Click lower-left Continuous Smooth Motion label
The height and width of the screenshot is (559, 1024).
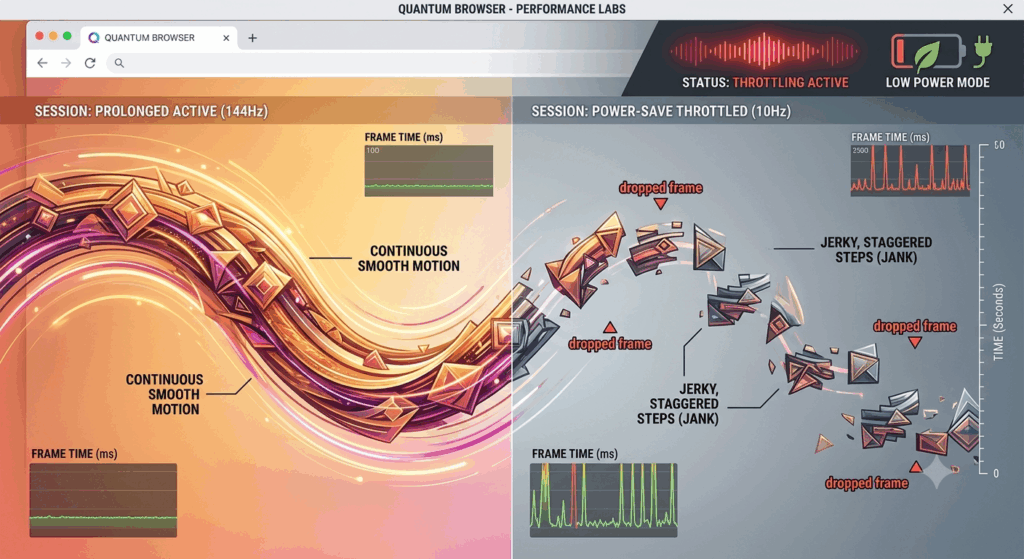click(x=165, y=394)
